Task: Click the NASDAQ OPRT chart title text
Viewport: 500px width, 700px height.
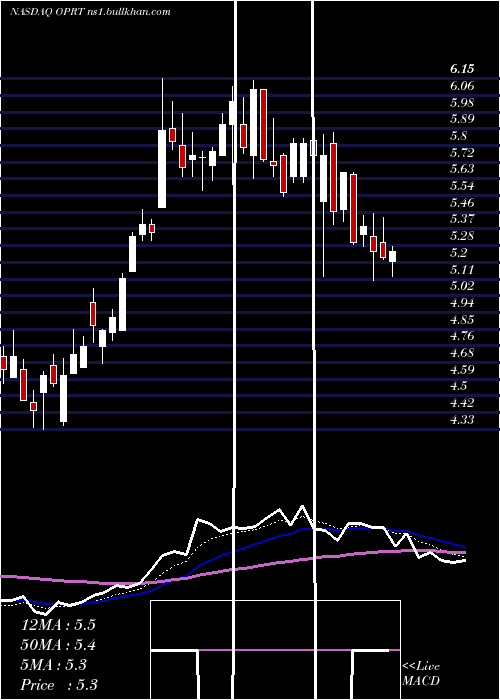Action: pos(90,12)
